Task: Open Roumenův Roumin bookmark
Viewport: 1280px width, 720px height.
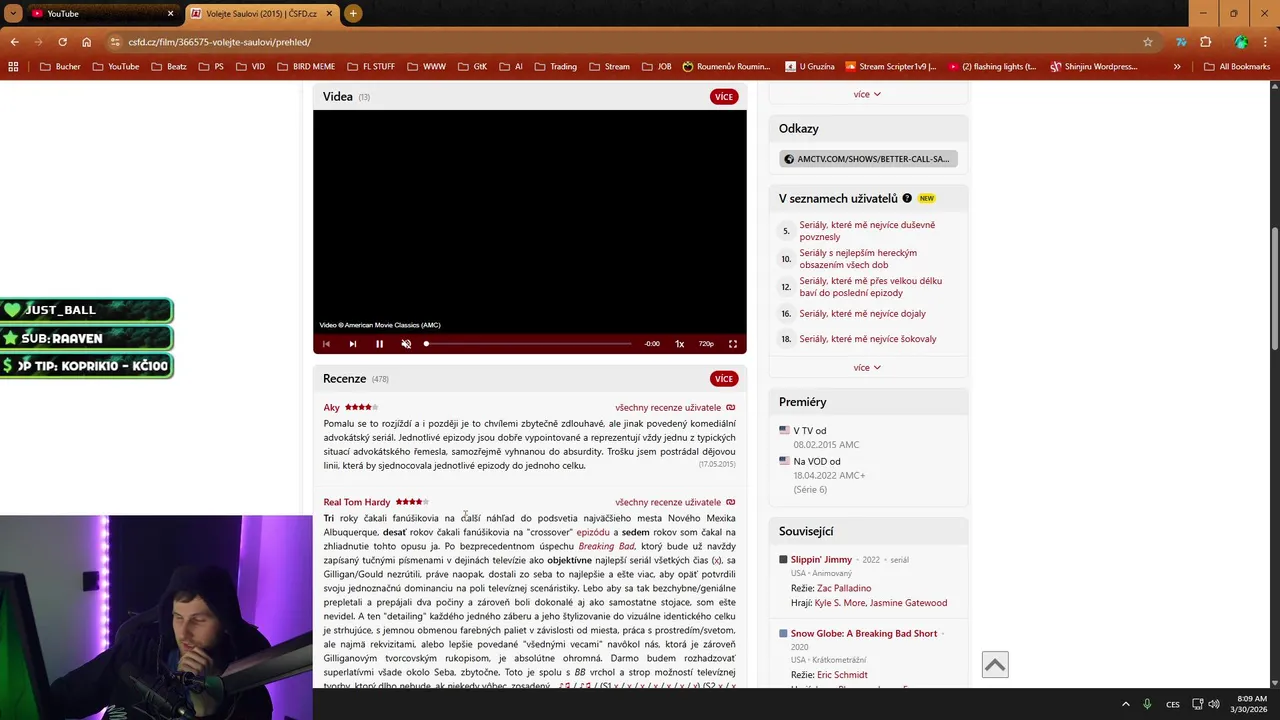Action: (727, 67)
